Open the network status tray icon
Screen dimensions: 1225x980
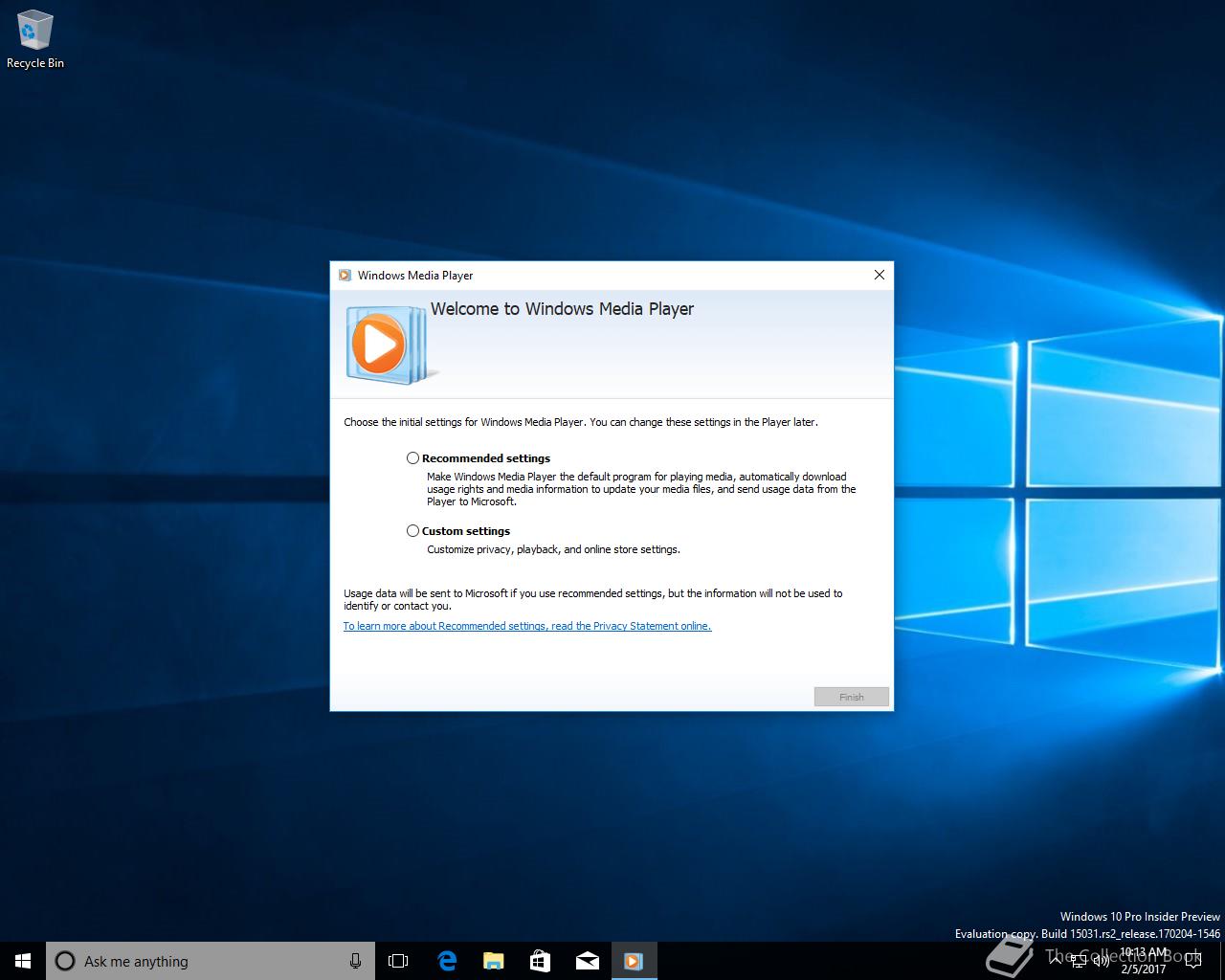1079,961
